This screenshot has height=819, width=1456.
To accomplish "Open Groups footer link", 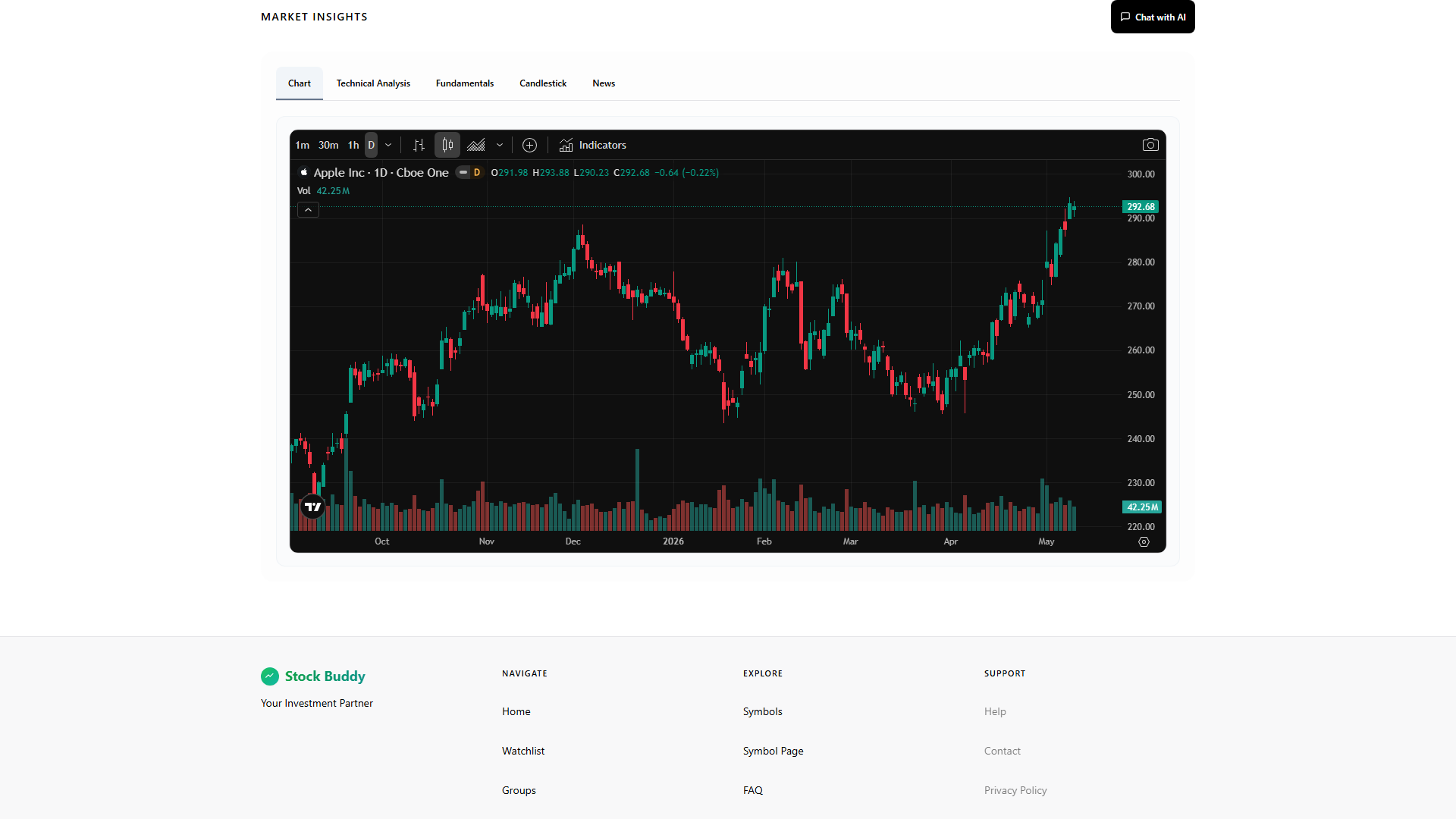I will click(519, 790).
